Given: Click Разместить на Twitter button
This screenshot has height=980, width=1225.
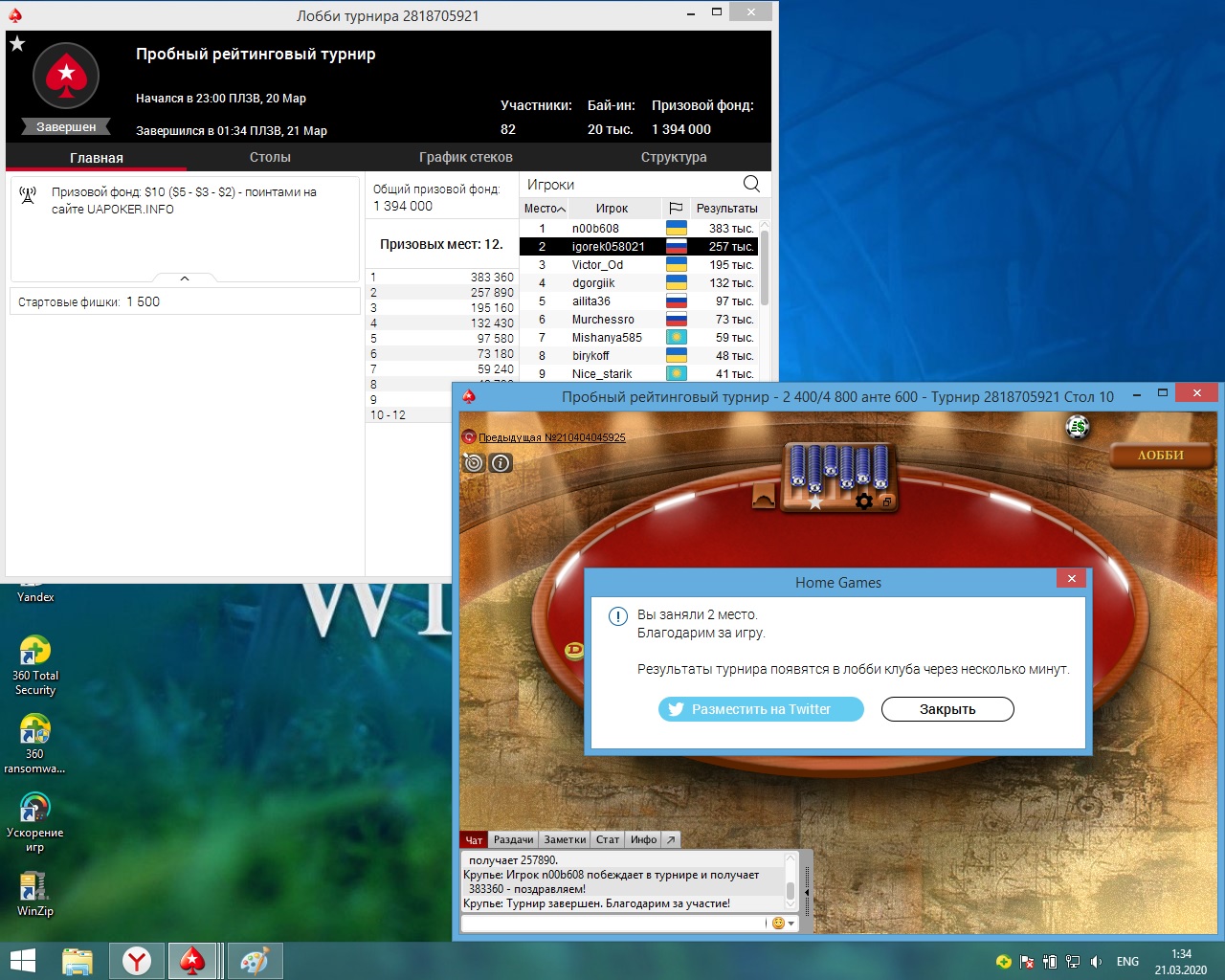Looking at the screenshot, I should 761,709.
